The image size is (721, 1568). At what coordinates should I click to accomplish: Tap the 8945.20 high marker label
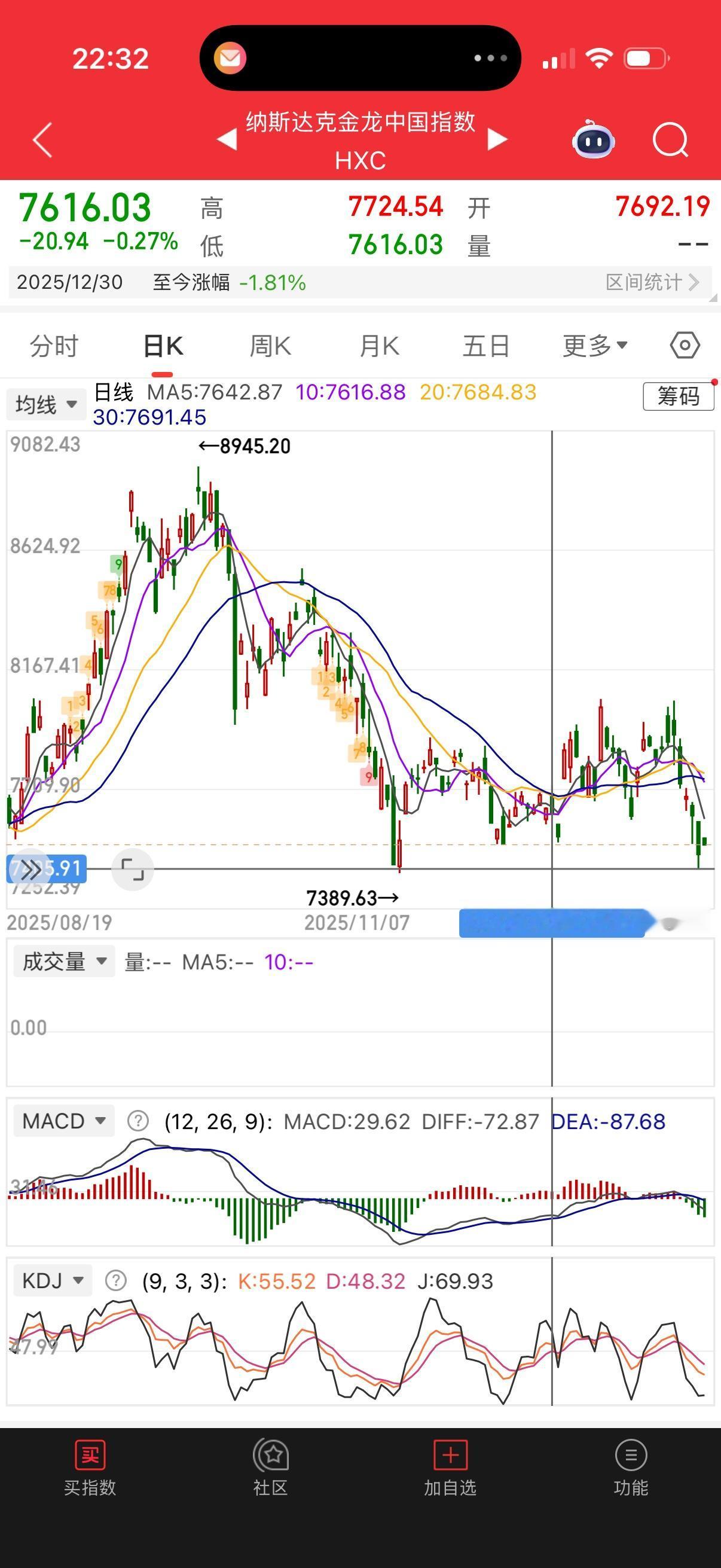click(x=245, y=446)
